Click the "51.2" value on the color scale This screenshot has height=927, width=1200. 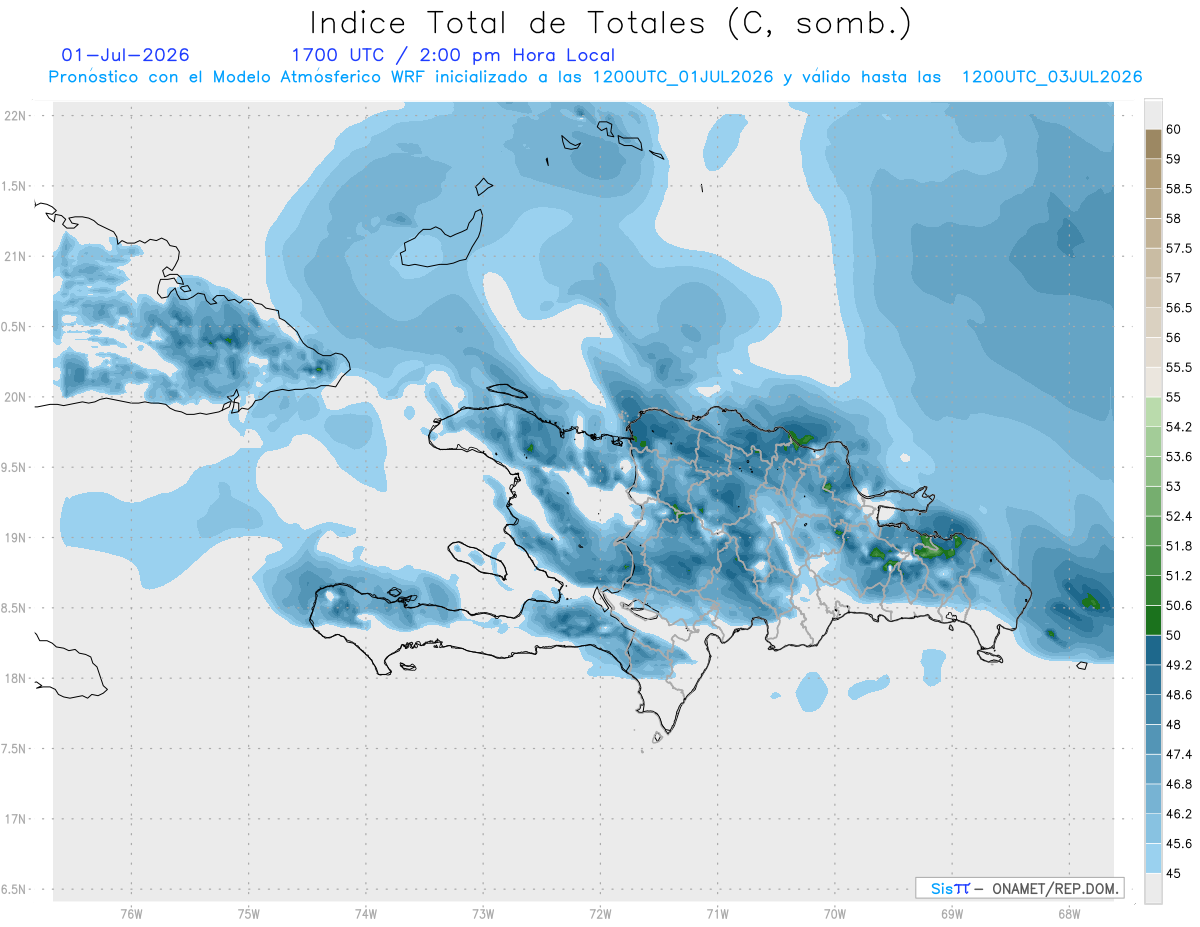tap(1178, 575)
